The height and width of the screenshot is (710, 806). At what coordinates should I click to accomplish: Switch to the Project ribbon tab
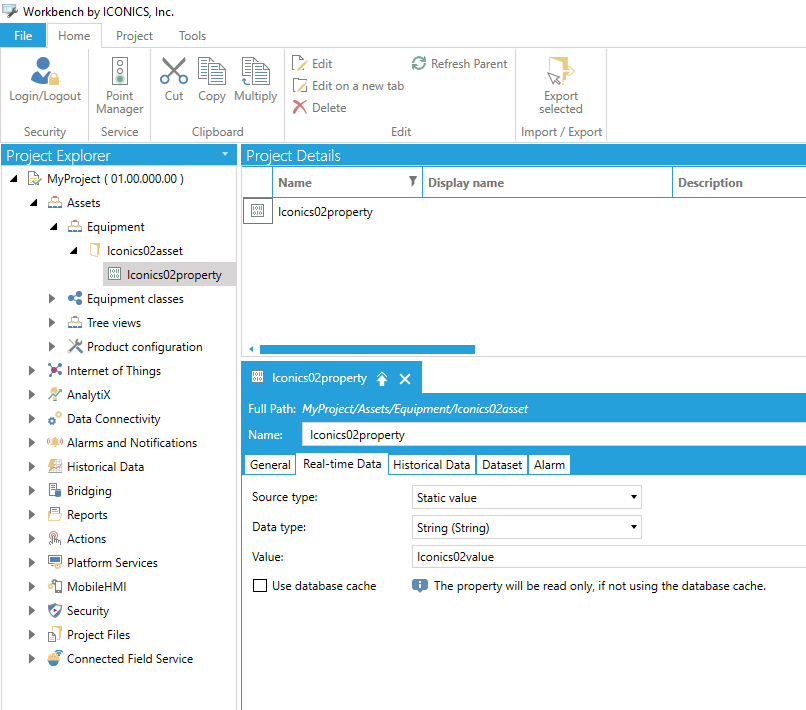coord(134,36)
